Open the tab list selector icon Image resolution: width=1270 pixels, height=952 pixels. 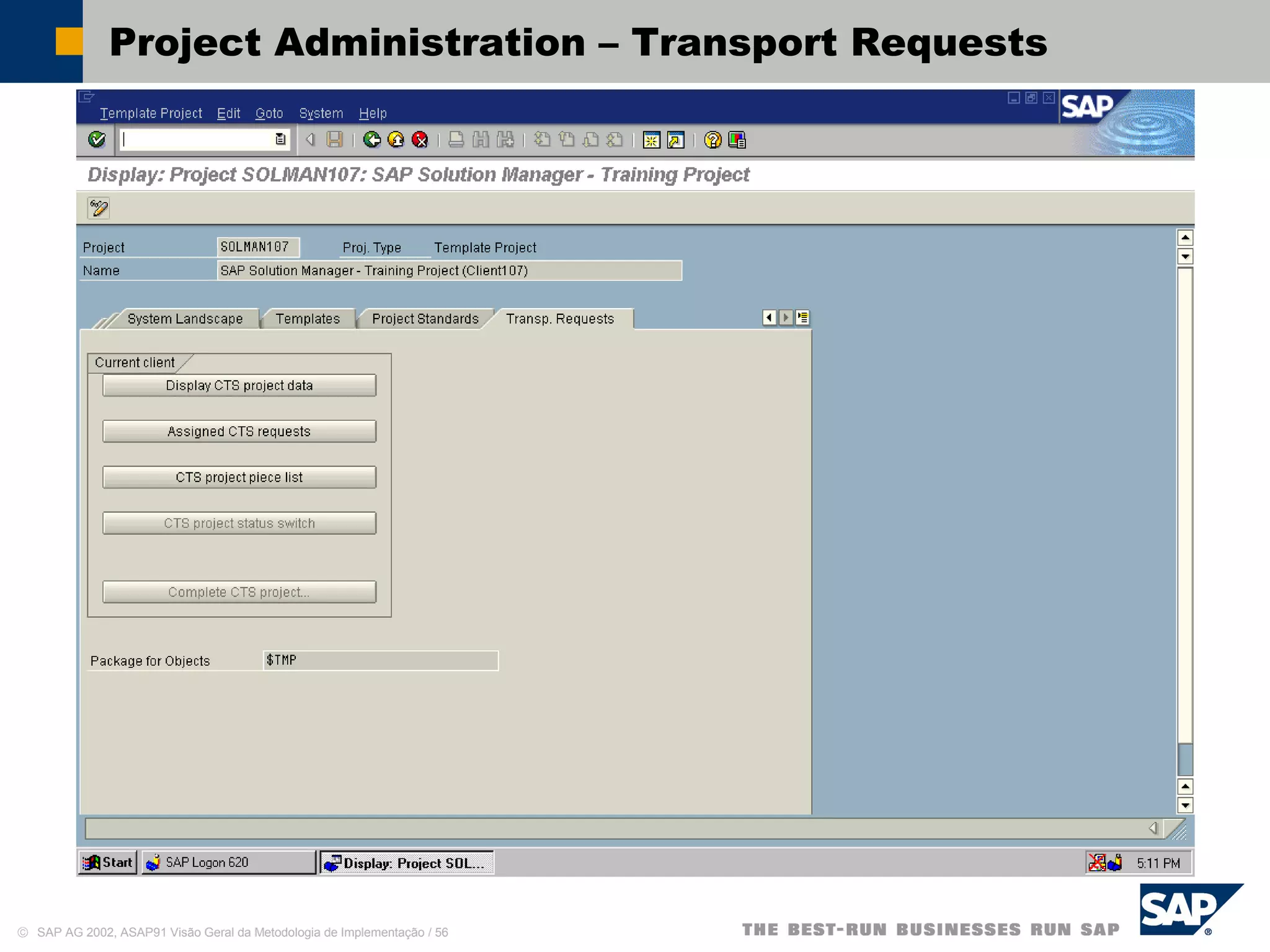coord(802,318)
